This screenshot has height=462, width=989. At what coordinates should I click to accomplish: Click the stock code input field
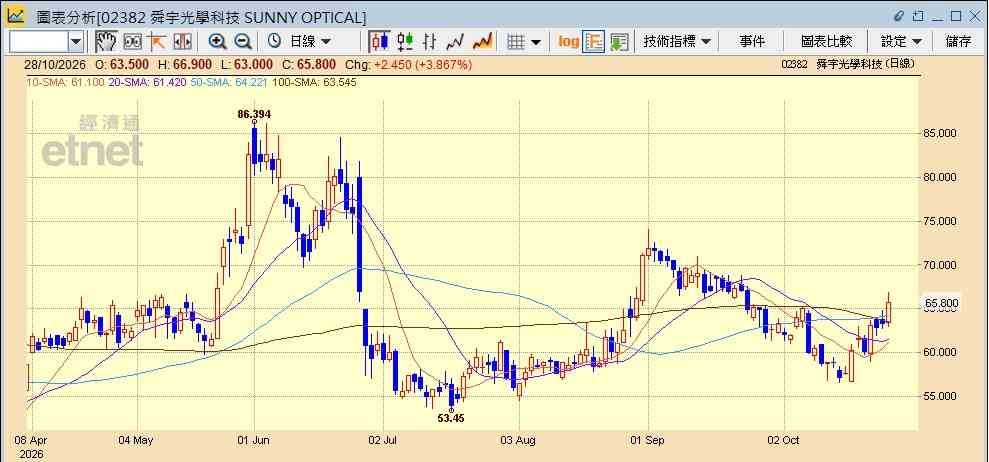[38, 42]
